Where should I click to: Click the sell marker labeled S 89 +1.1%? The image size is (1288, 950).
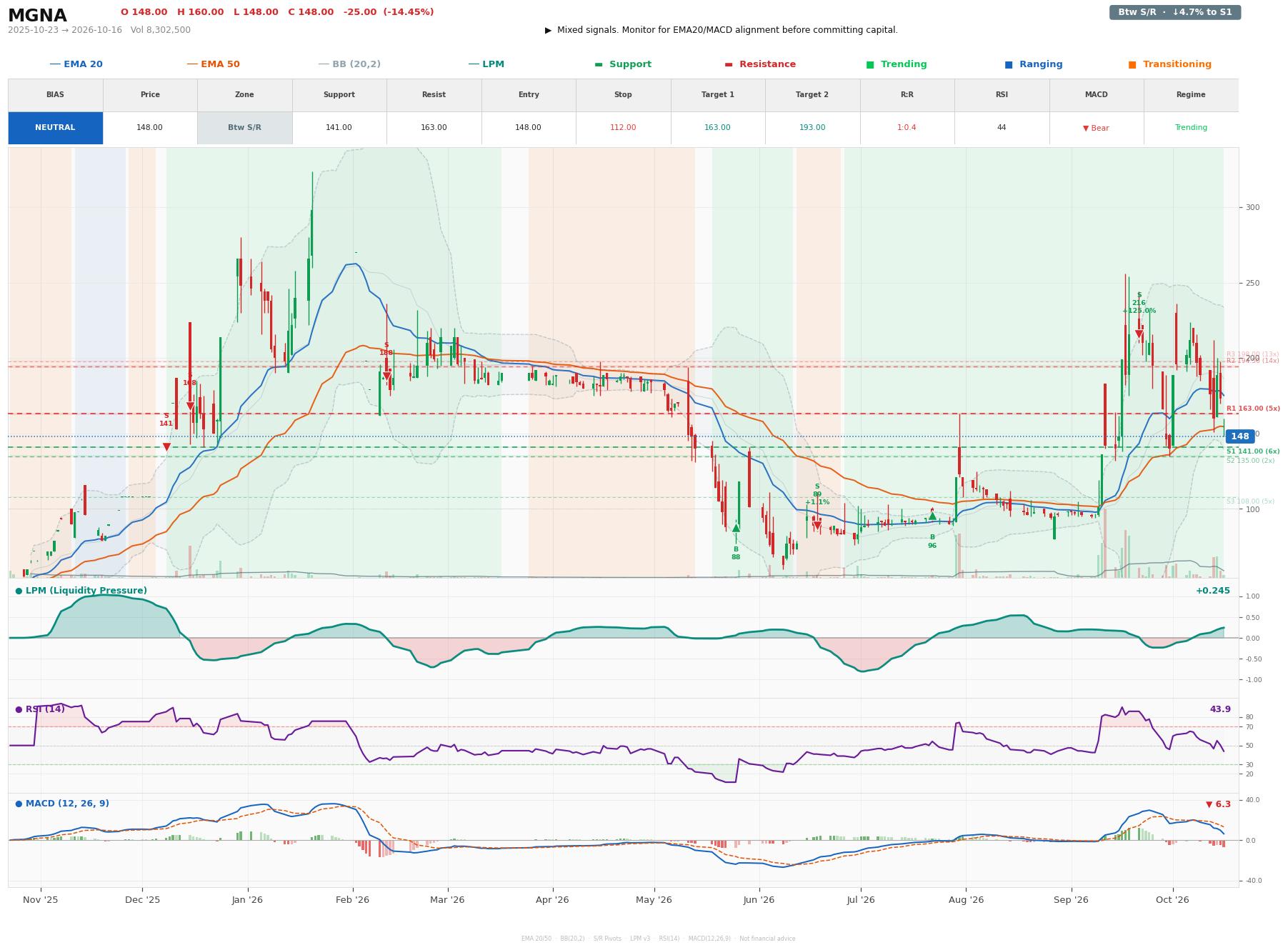pyautogui.click(x=817, y=525)
